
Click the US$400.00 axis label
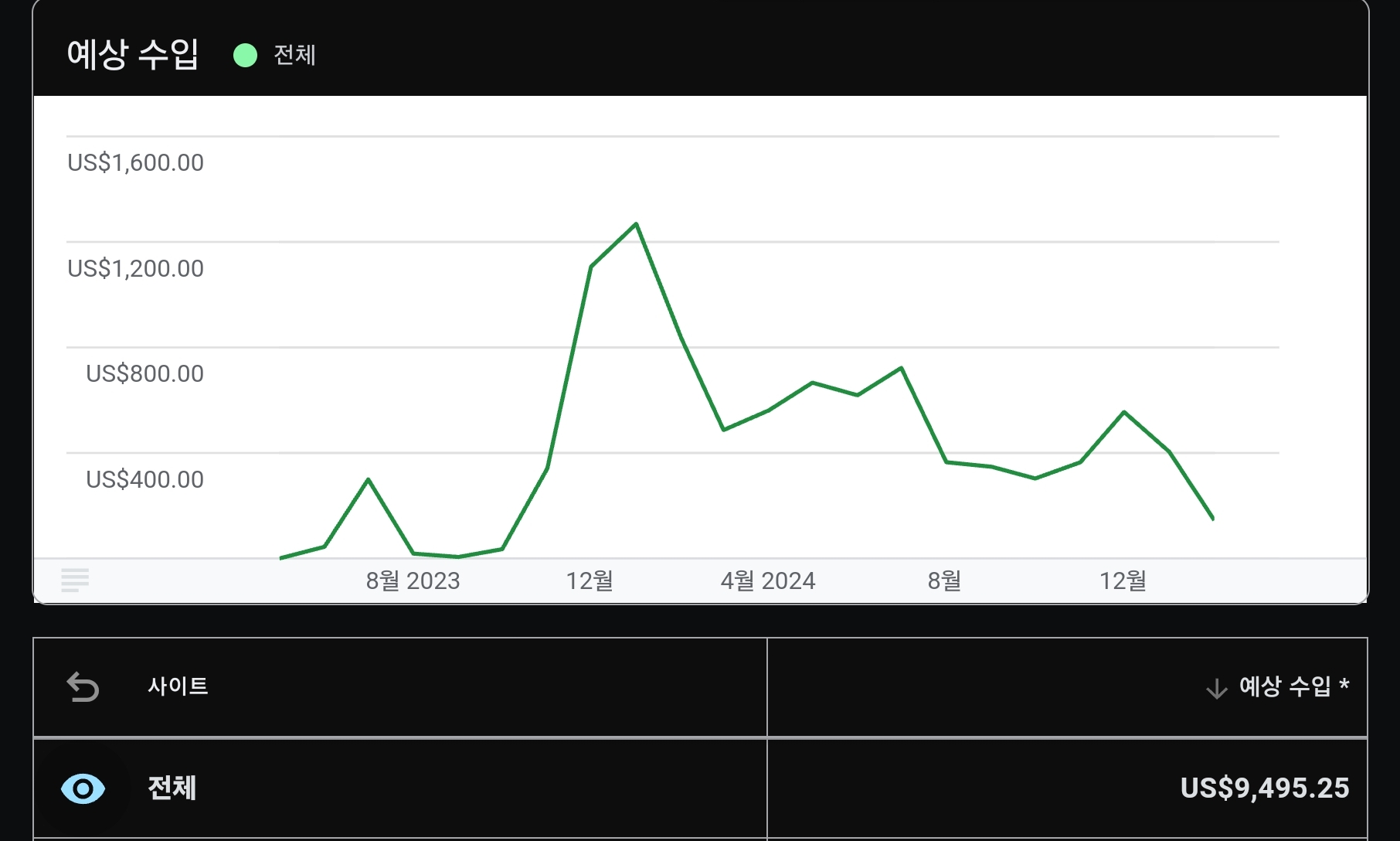(x=144, y=479)
